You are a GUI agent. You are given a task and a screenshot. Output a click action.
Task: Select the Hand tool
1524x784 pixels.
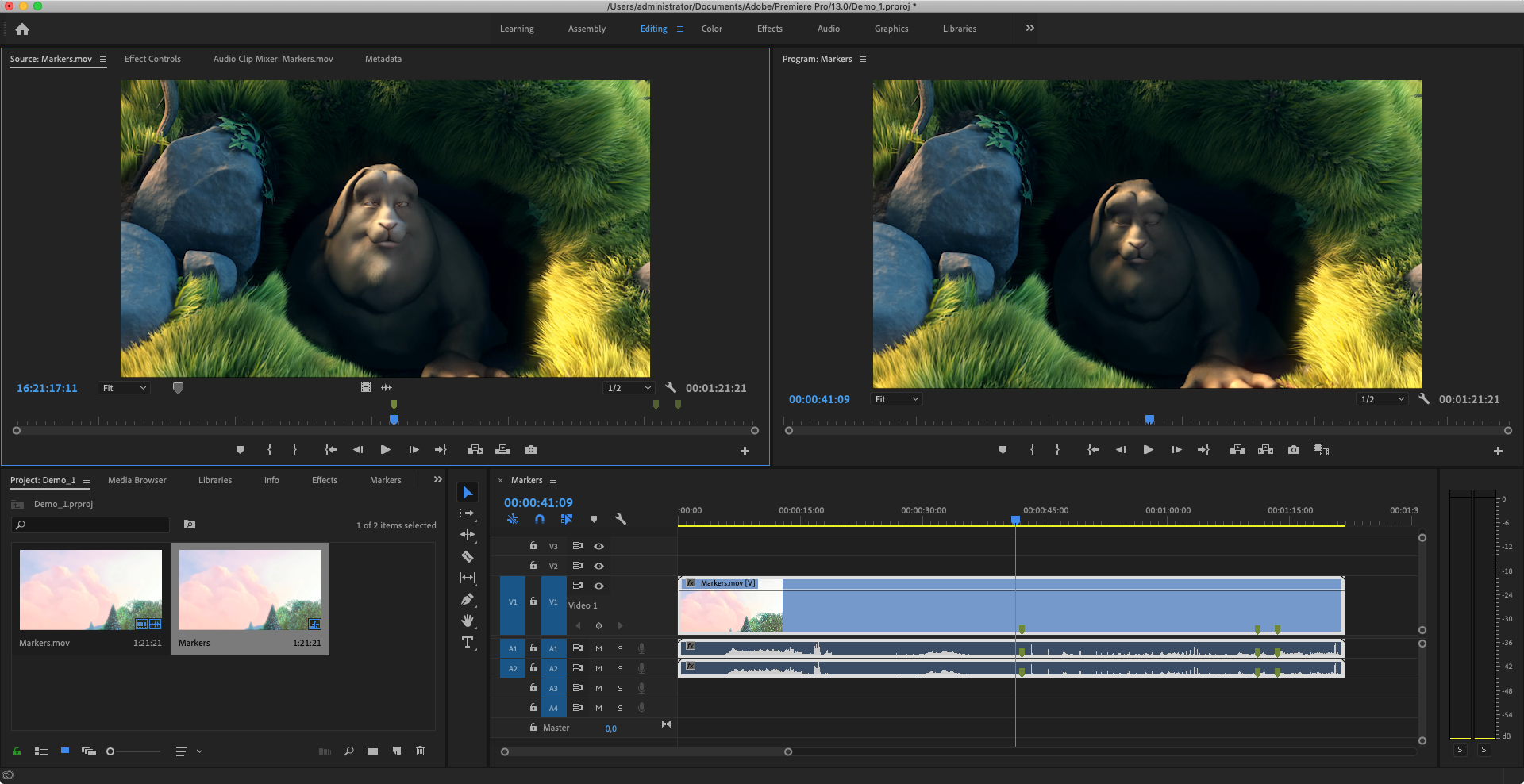click(468, 621)
